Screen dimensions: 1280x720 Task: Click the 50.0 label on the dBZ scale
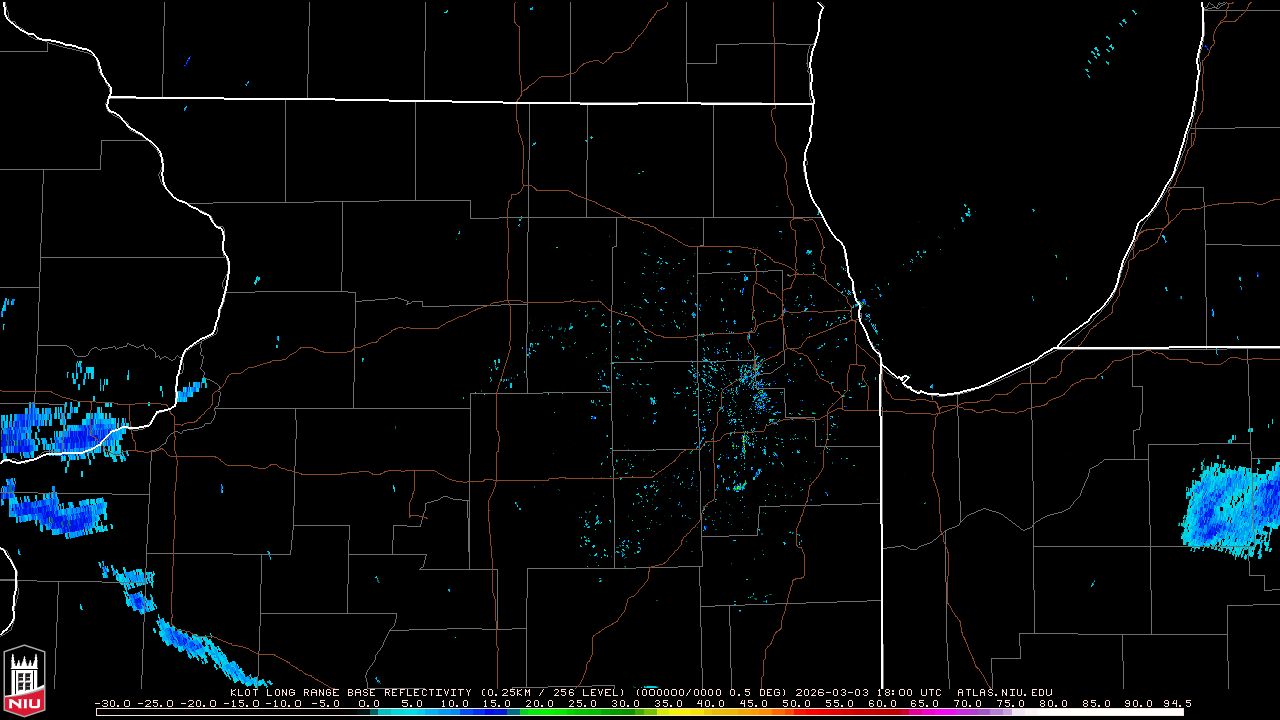point(796,703)
